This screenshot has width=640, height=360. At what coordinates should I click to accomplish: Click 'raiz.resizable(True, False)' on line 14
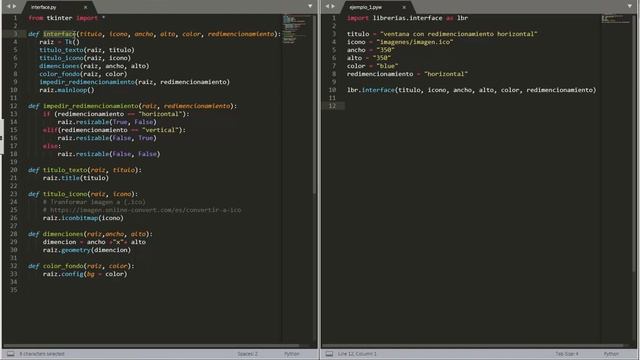[x=107, y=122]
